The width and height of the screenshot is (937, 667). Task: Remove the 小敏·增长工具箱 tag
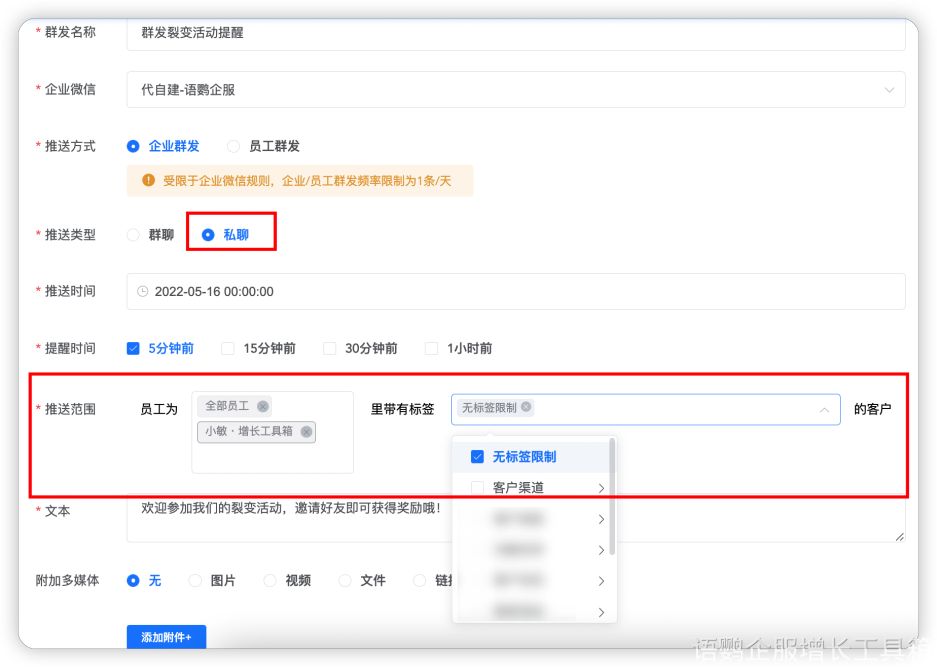pos(306,432)
